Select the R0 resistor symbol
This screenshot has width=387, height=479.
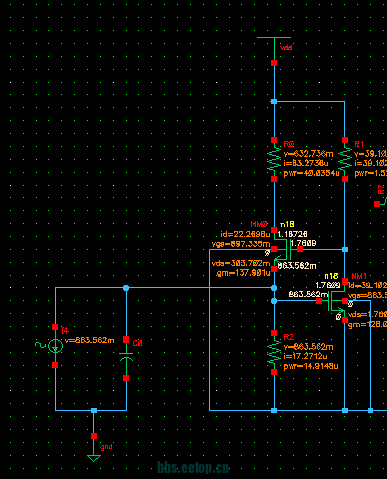click(274, 160)
